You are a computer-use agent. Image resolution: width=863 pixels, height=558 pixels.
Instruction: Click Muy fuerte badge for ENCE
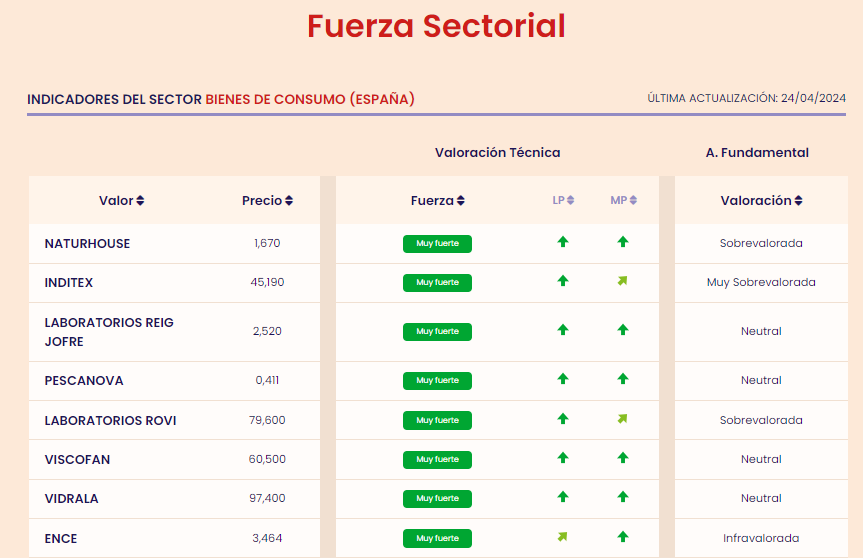pos(437,538)
